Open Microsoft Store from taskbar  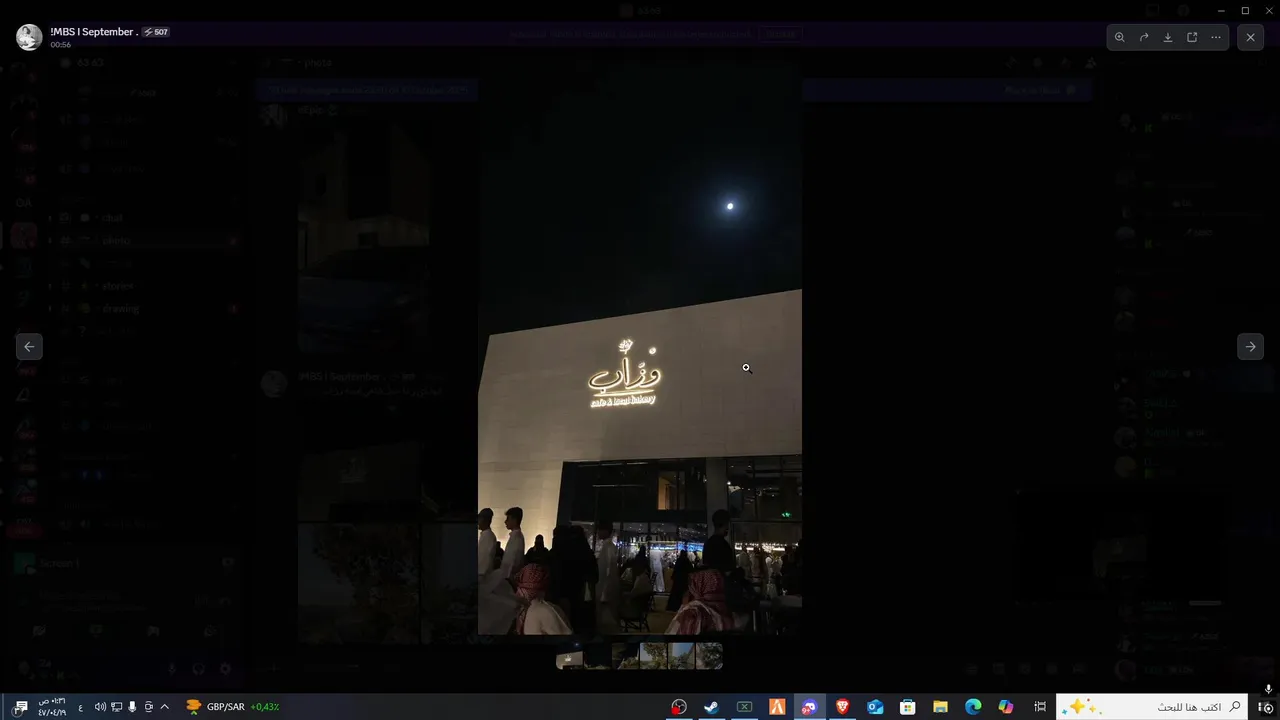[x=907, y=707]
